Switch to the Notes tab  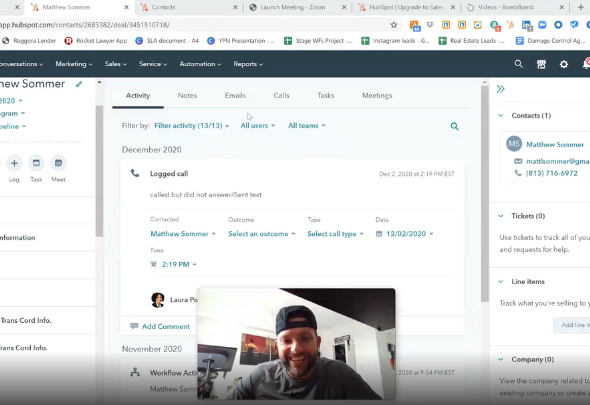point(187,96)
